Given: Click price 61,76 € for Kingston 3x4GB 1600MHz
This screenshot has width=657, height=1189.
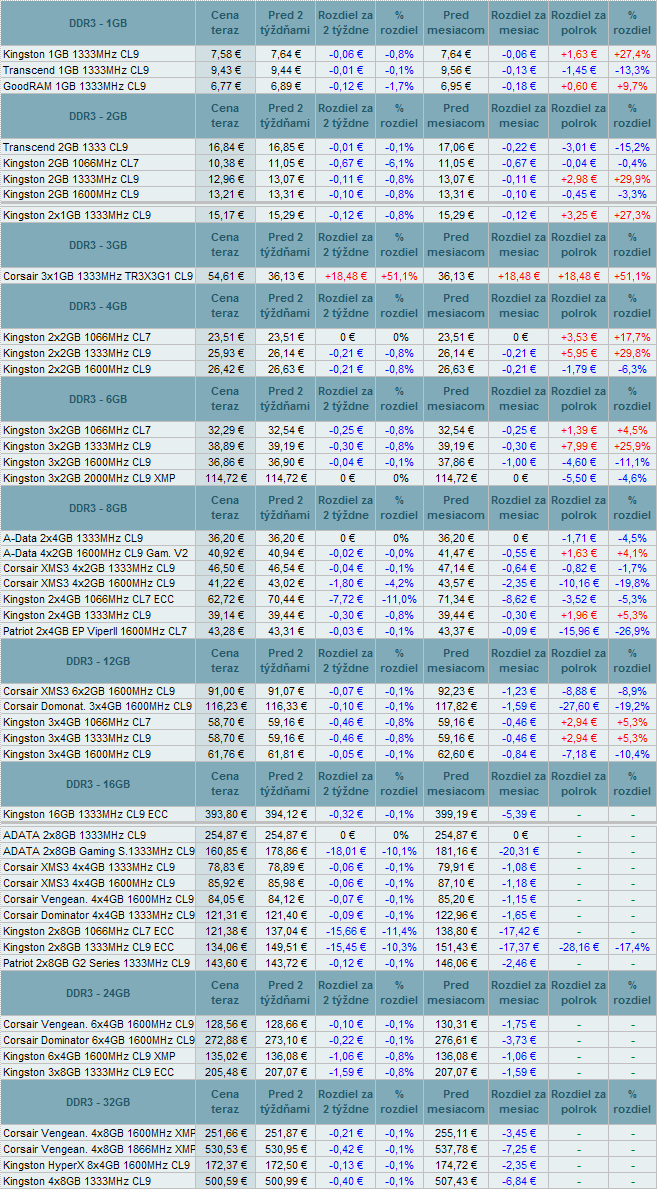Looking at the screenshot, I should (225, 754).
